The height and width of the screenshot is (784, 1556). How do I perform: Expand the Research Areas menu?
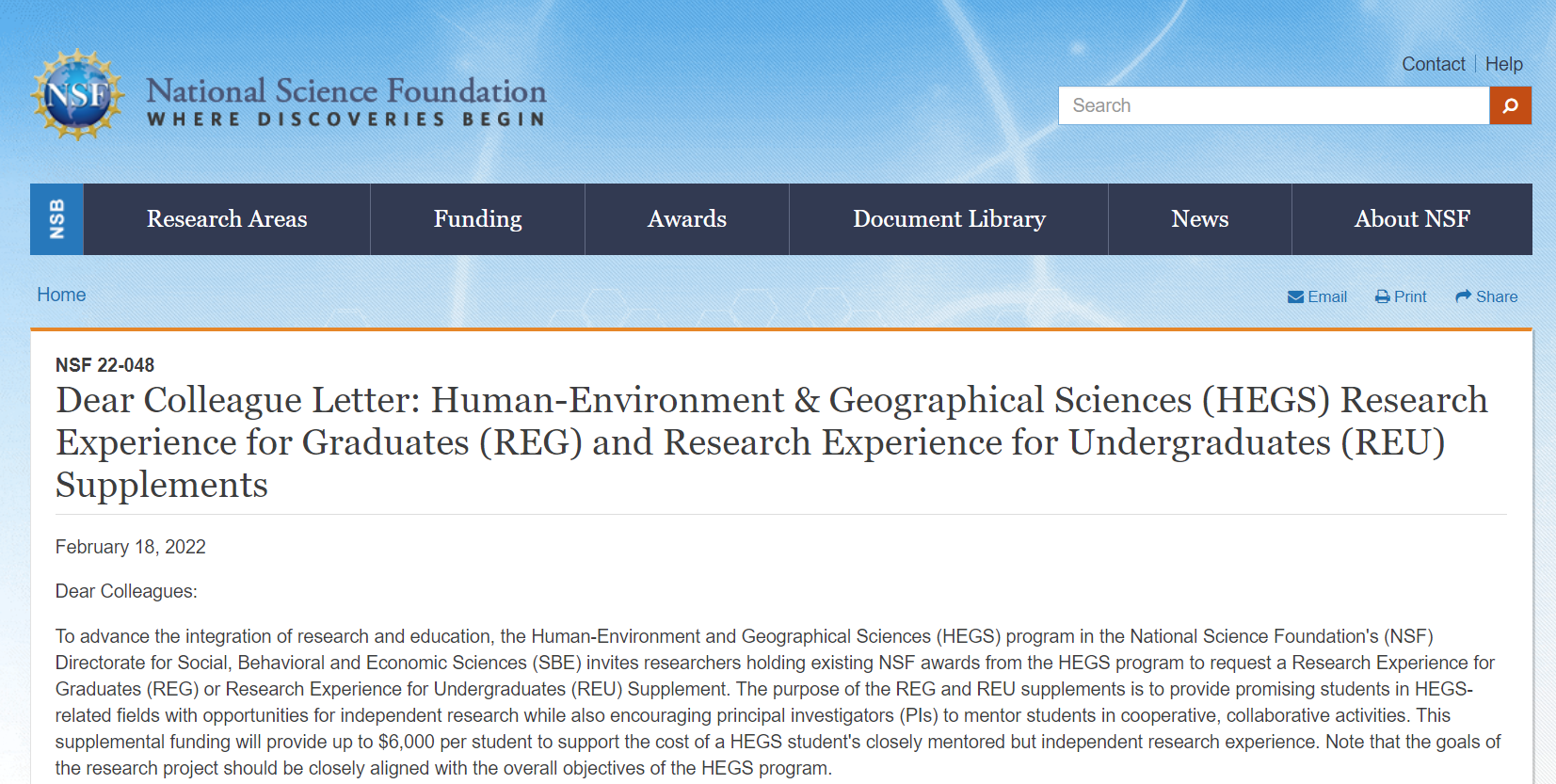(227, 219)
